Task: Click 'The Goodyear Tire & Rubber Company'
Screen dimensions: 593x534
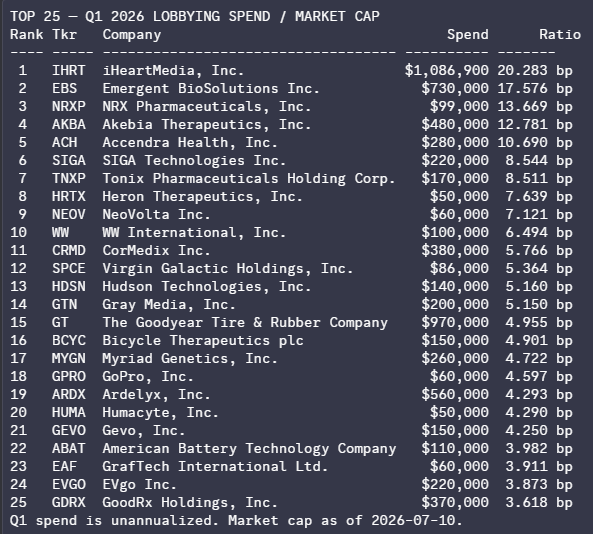Action: click(x=245, y=323)
